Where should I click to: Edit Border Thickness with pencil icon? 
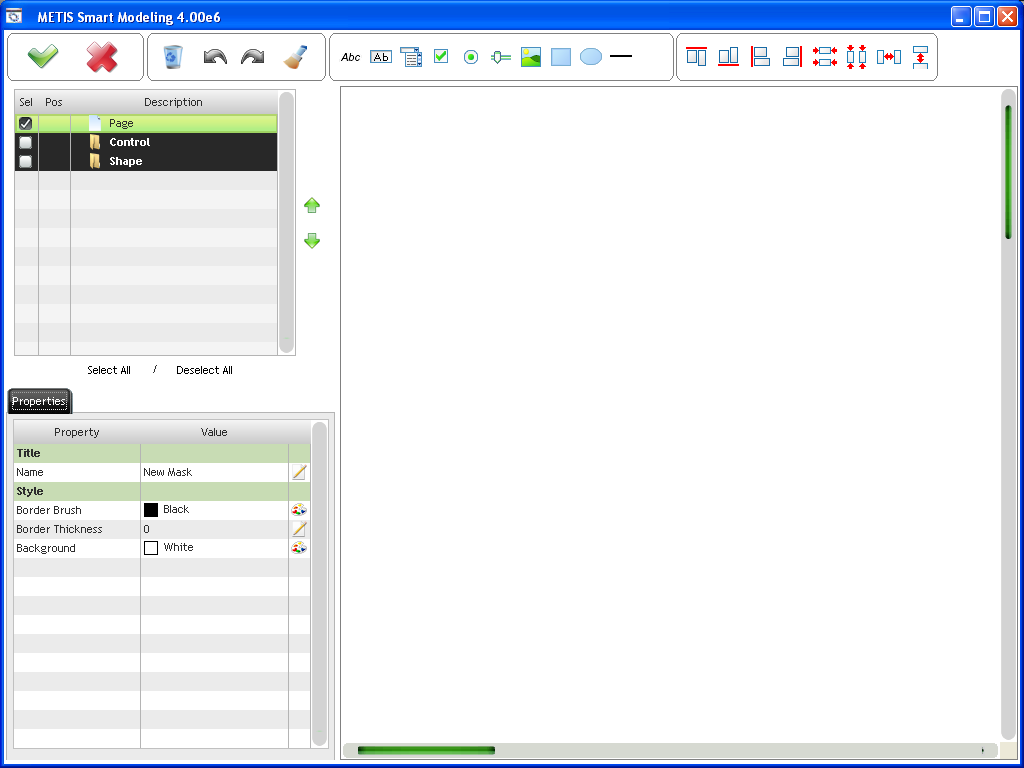(x=299, y=529)
